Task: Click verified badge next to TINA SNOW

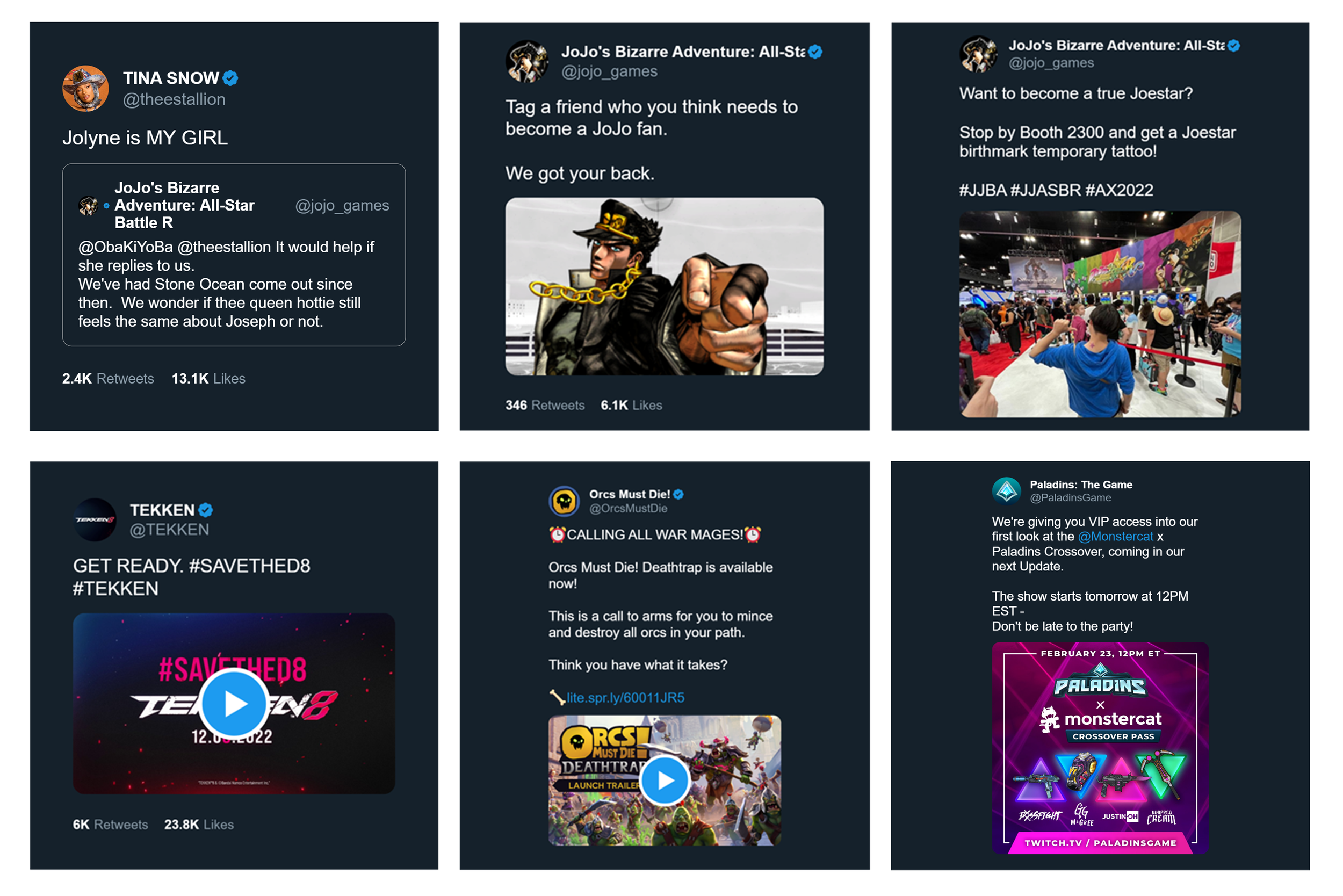Action: (x=230, y=78)
